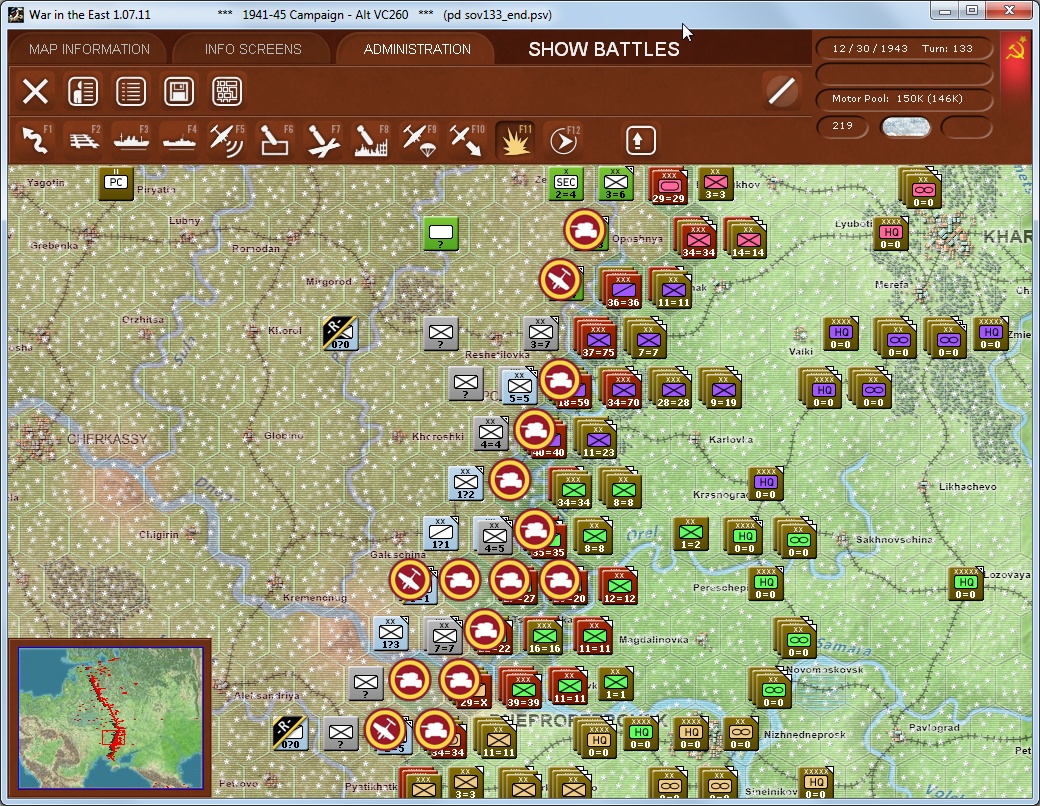Click the Karlovka town label

(730, 439)
